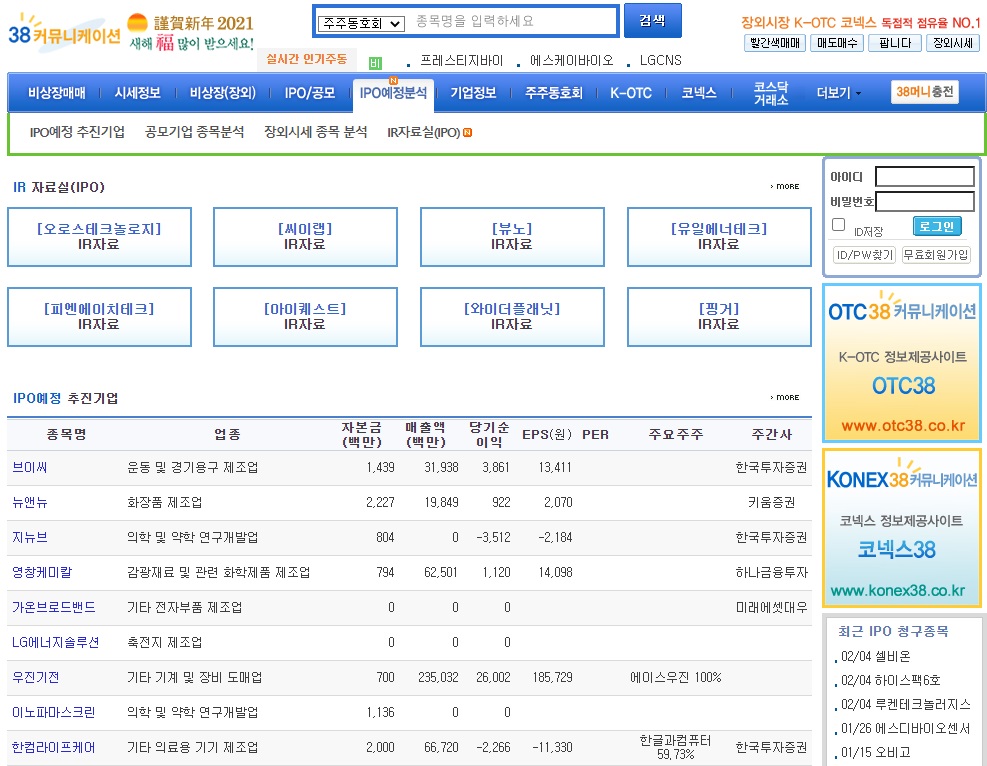Open 핑거 IR자료 card
Screen dimensions: 987x766
coord(719,317)
